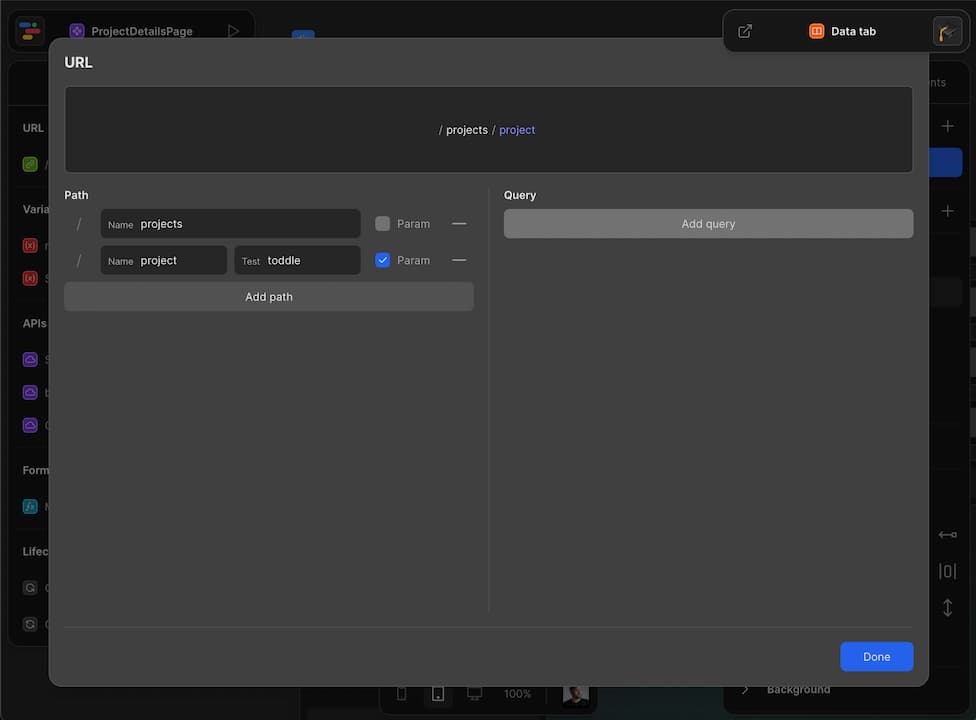
Task: Click the Test value field containing toddle
Action: pyautogui.click(x=308, y=260)
